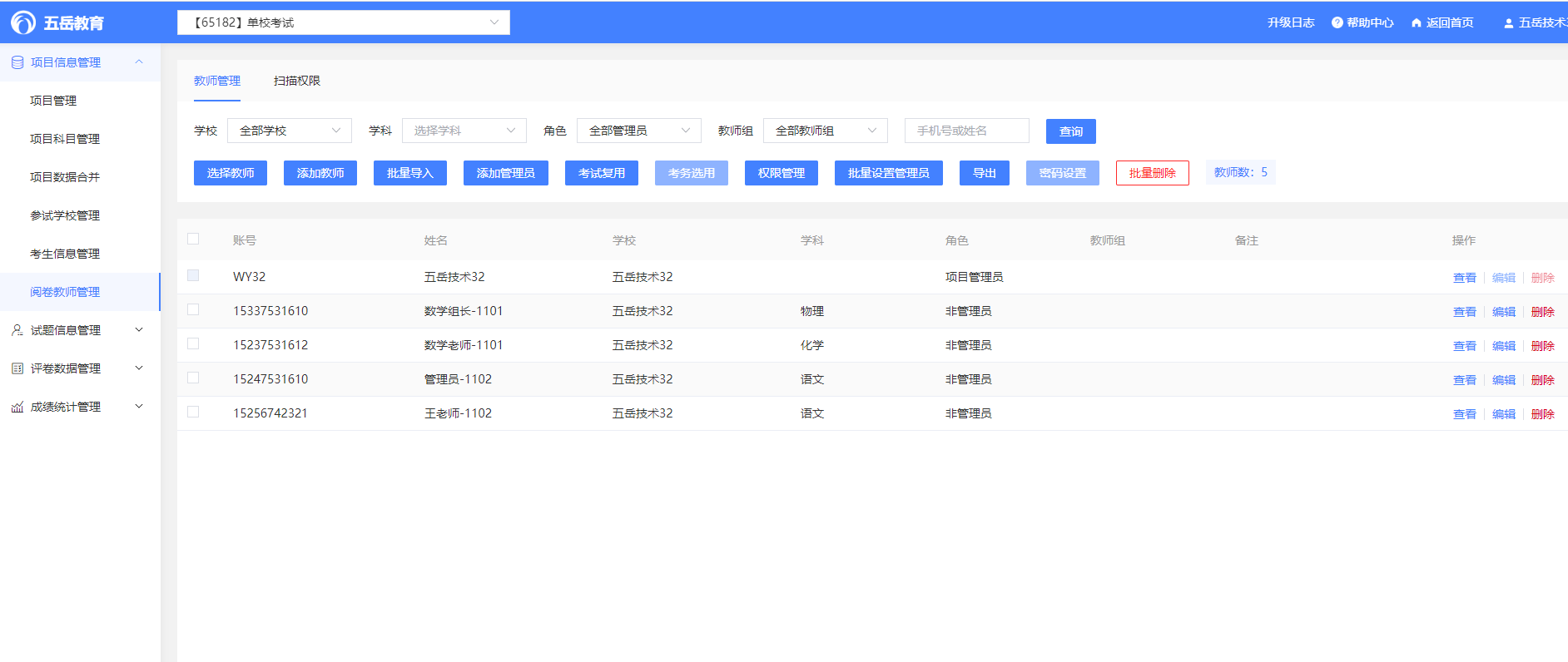Click the user profile icon at top right
This screenshot has width=1568, height=662.
point(1508,23)
